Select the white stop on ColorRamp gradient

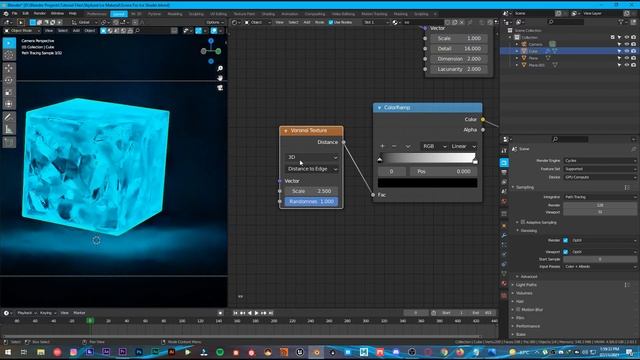475,160
